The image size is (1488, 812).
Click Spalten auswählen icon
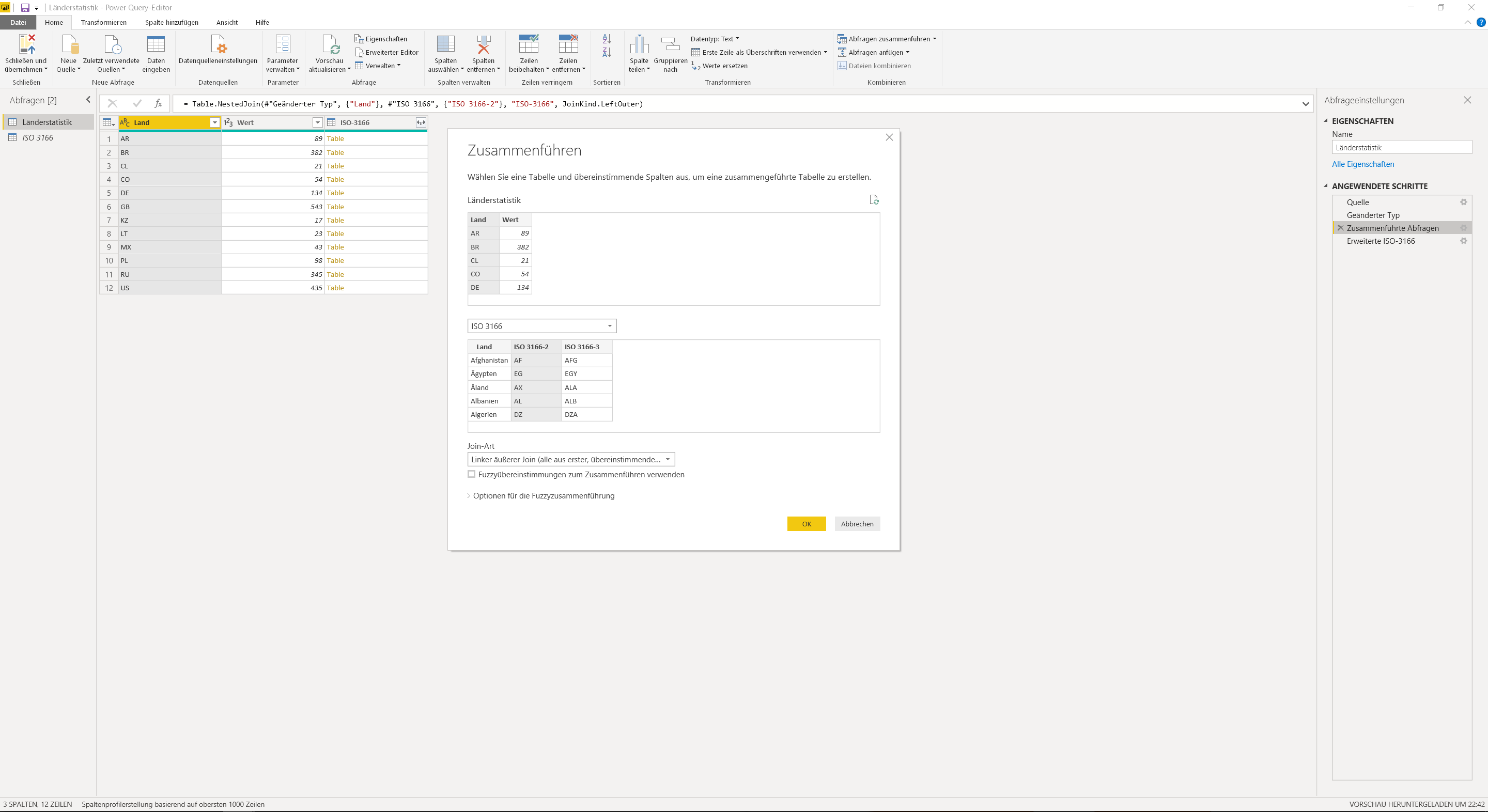445,44
